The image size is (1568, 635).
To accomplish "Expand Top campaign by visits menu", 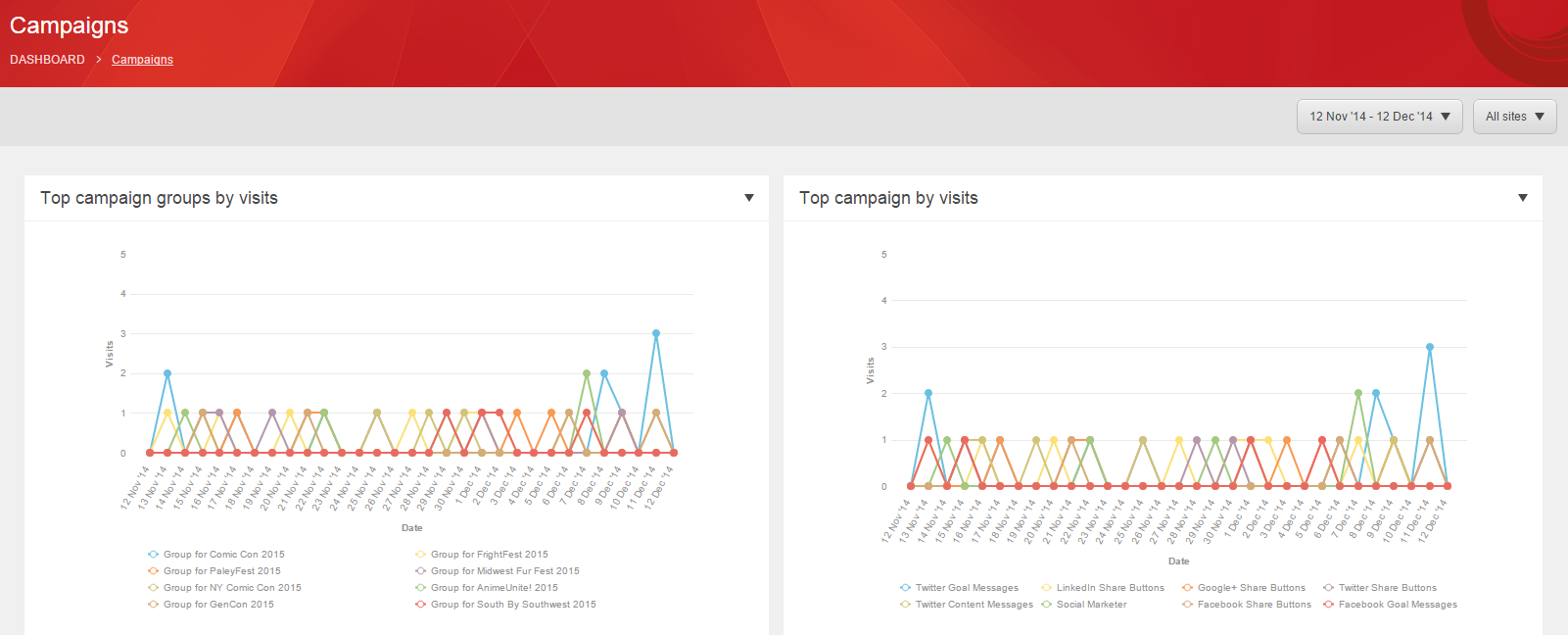I will (x=1523, y=198).
